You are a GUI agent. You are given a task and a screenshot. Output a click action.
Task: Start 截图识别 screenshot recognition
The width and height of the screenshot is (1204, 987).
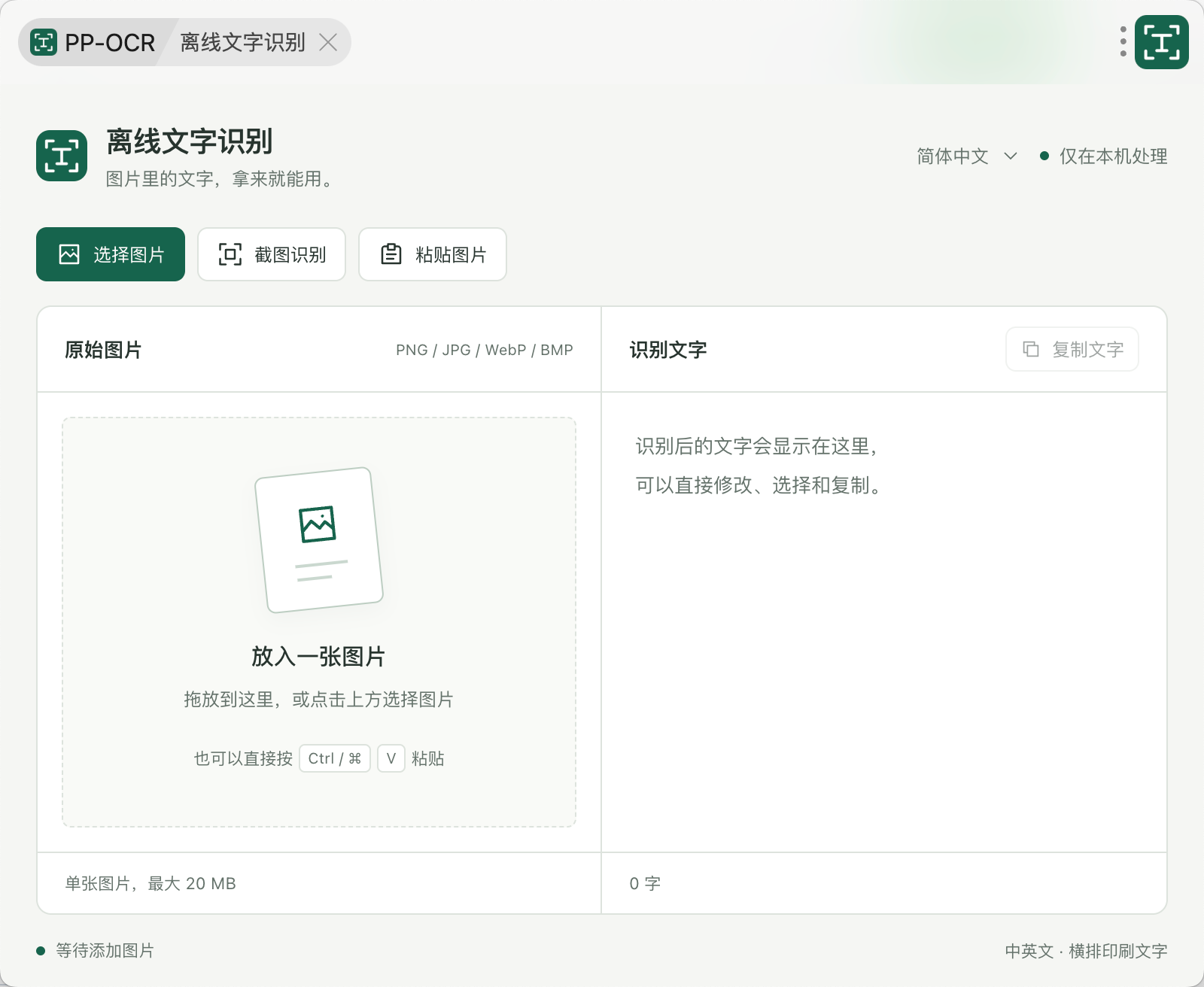tap(272, 254)
